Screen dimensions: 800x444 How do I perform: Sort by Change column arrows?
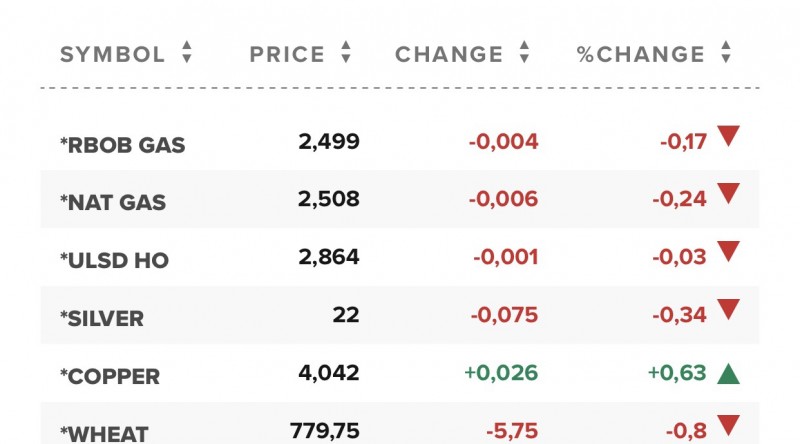(525, 54)
